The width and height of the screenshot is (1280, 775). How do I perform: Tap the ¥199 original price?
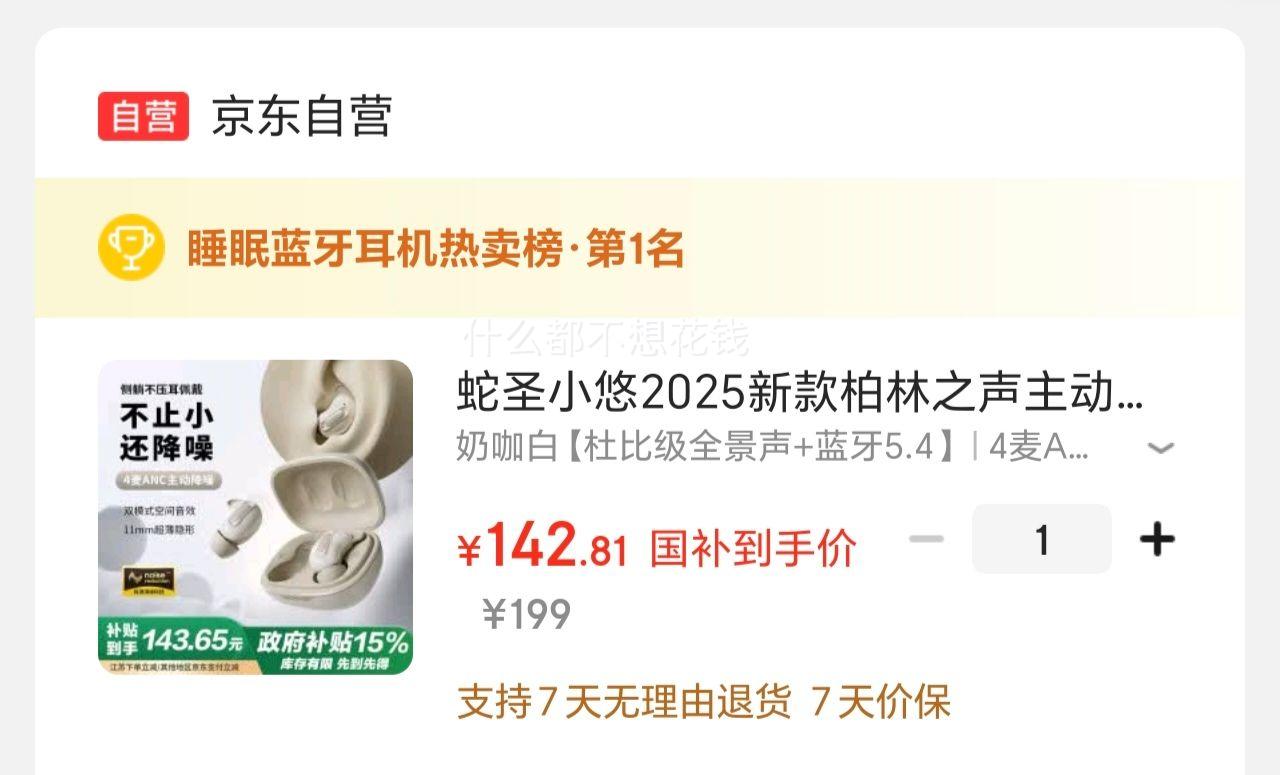click(x=527, y=614)
